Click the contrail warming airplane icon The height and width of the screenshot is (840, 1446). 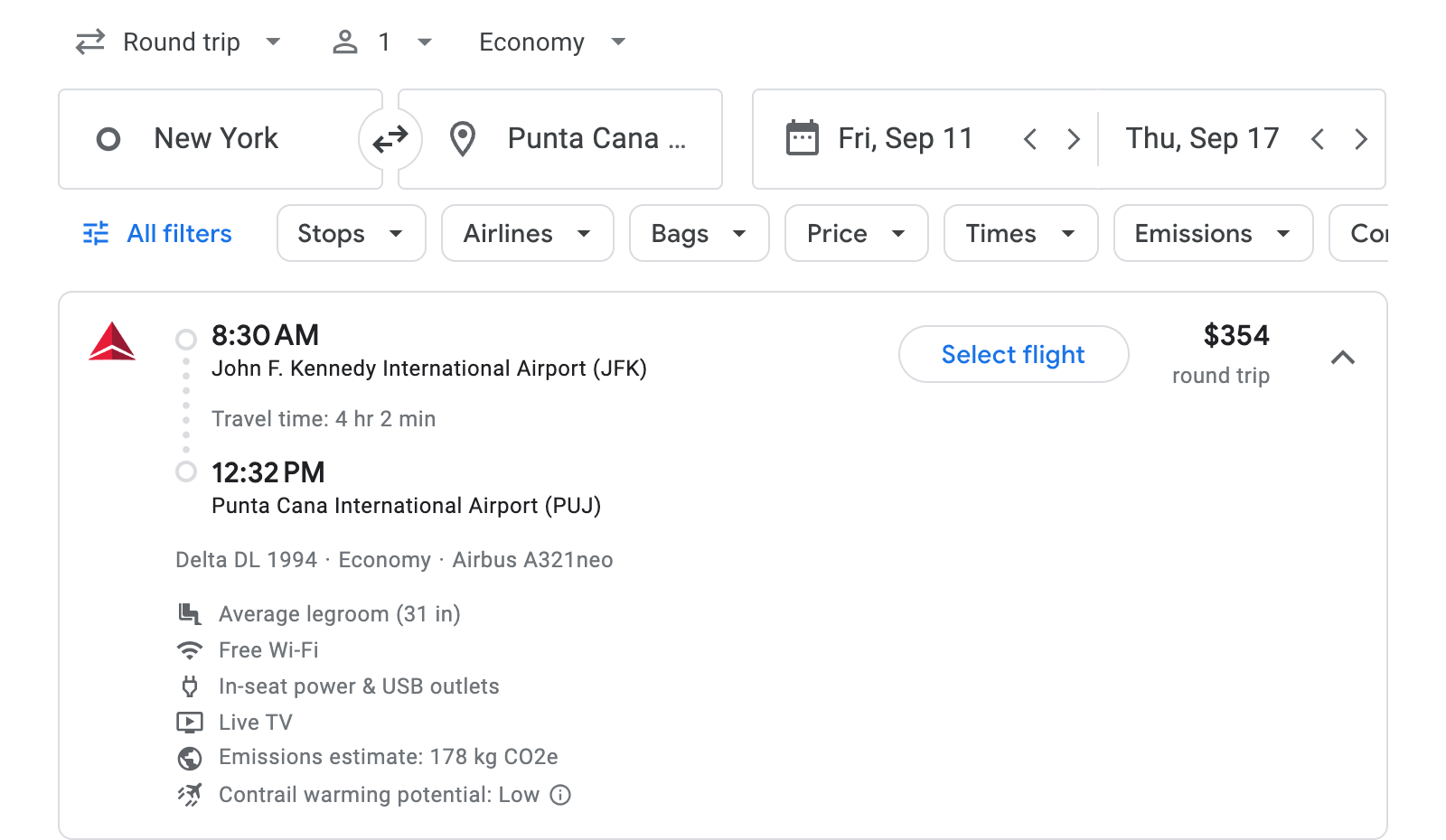point(190,794)
